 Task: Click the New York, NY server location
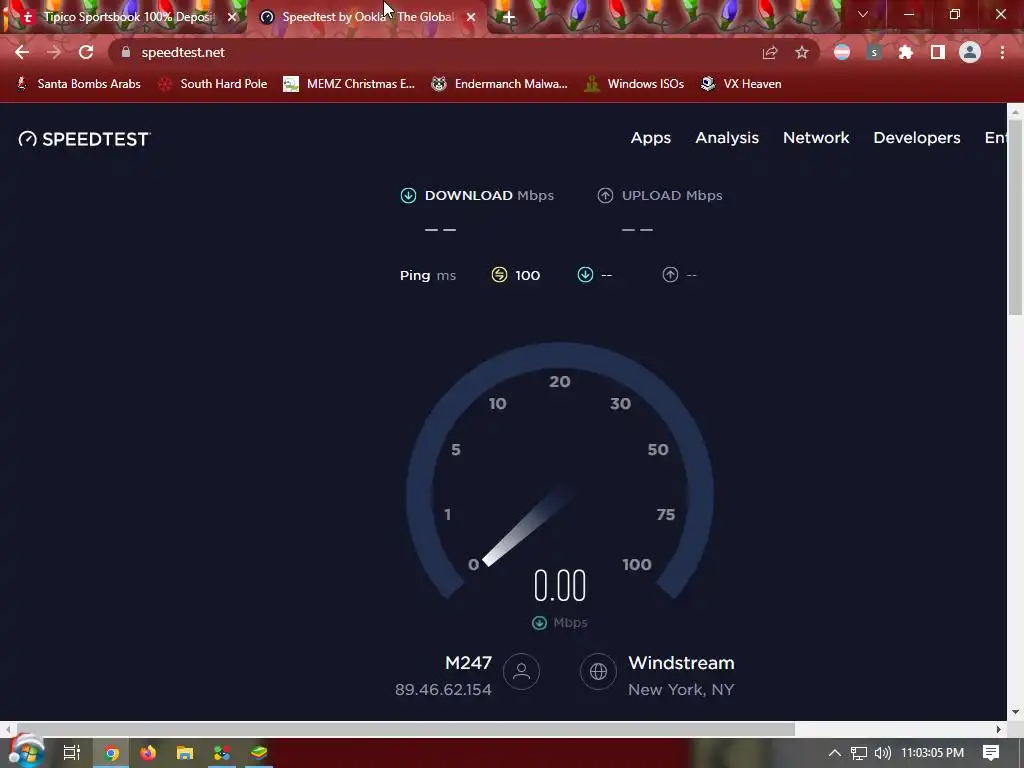(681, 690)
